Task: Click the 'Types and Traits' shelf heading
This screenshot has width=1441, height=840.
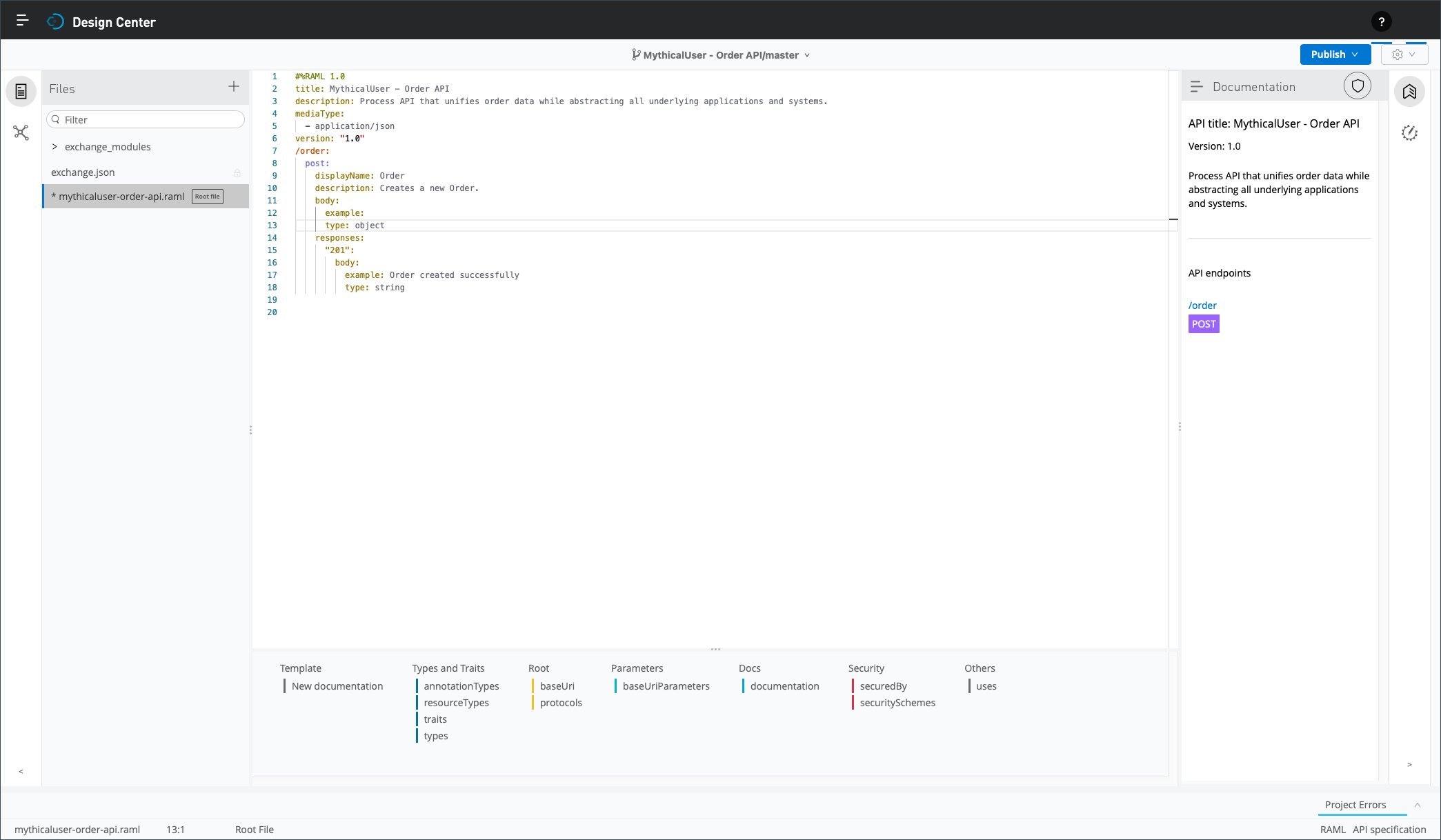Action: click(448, 668)
